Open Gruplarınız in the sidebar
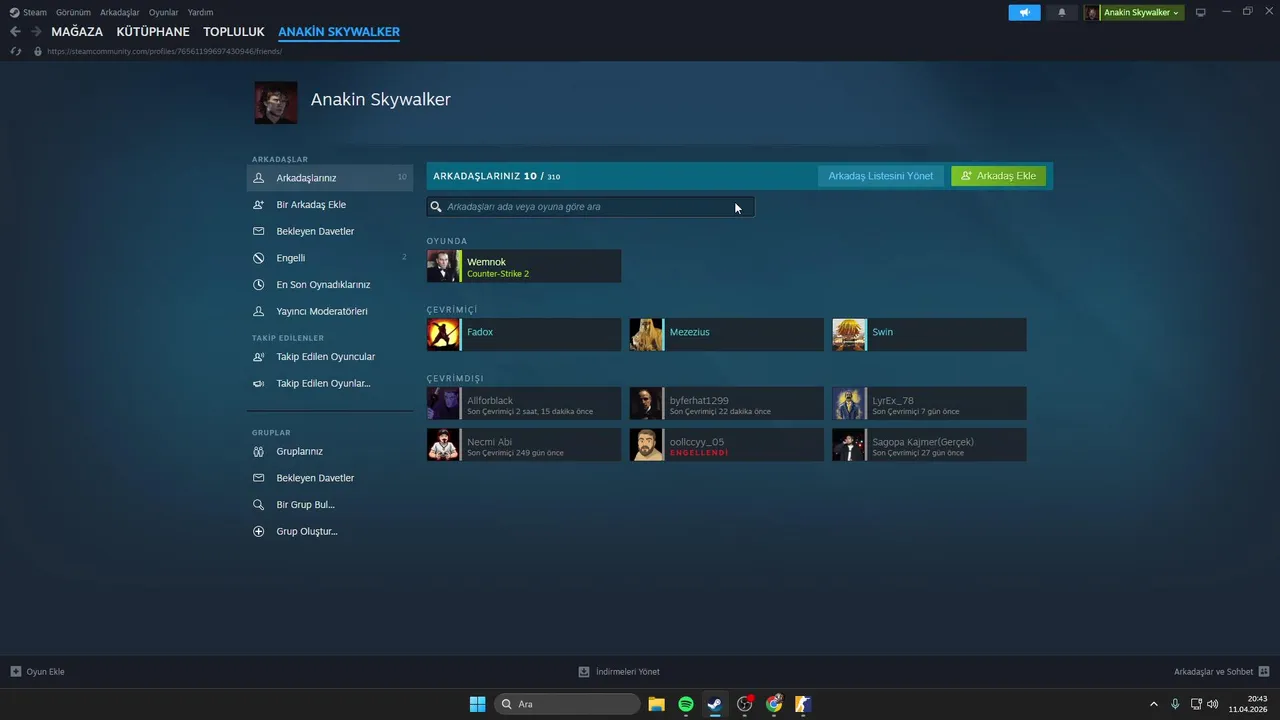This screenshot has width=1280, height=720. (x=330, y=452)
